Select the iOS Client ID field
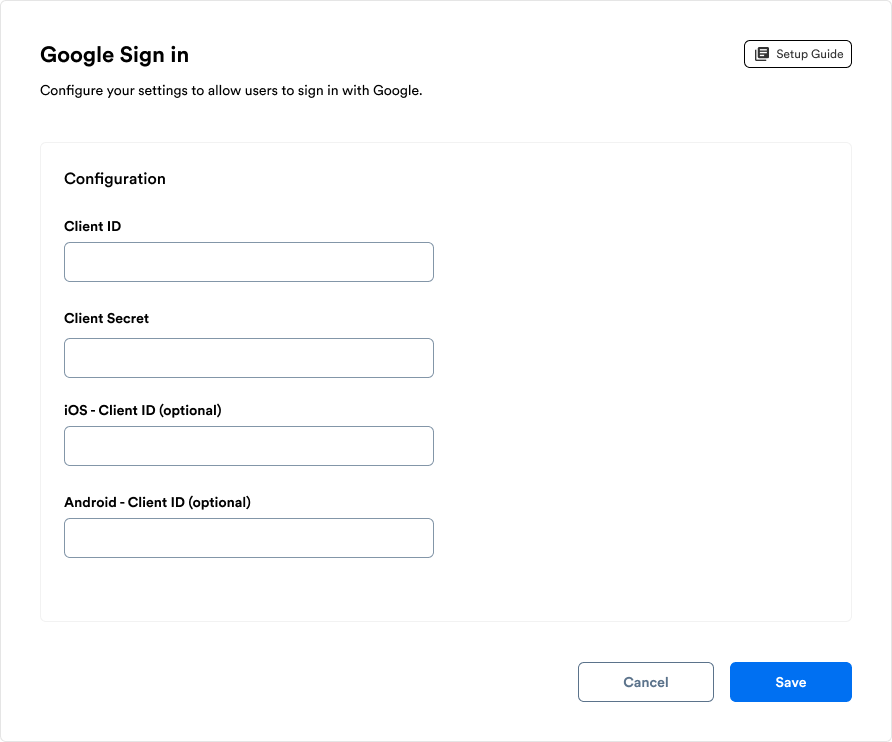892x742 pixels. tap(248, 445)
